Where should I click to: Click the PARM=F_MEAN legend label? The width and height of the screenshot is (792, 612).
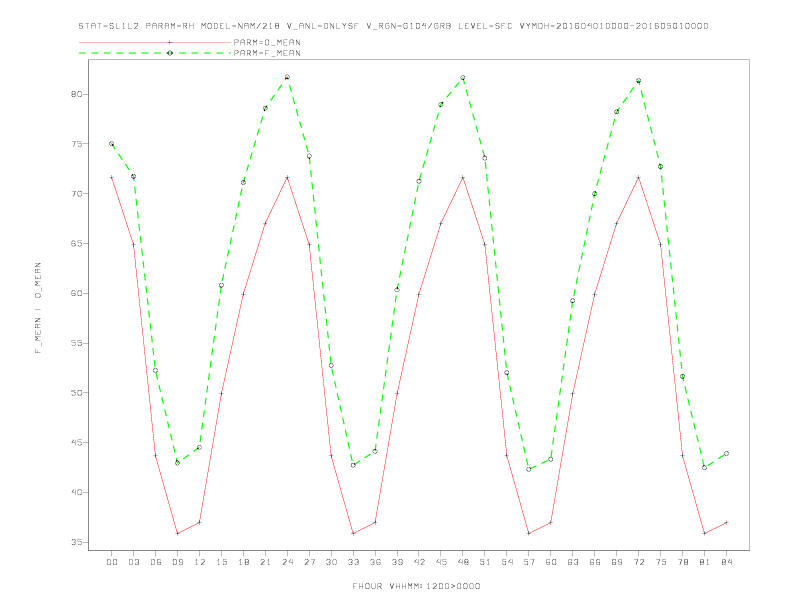point(267,53)
